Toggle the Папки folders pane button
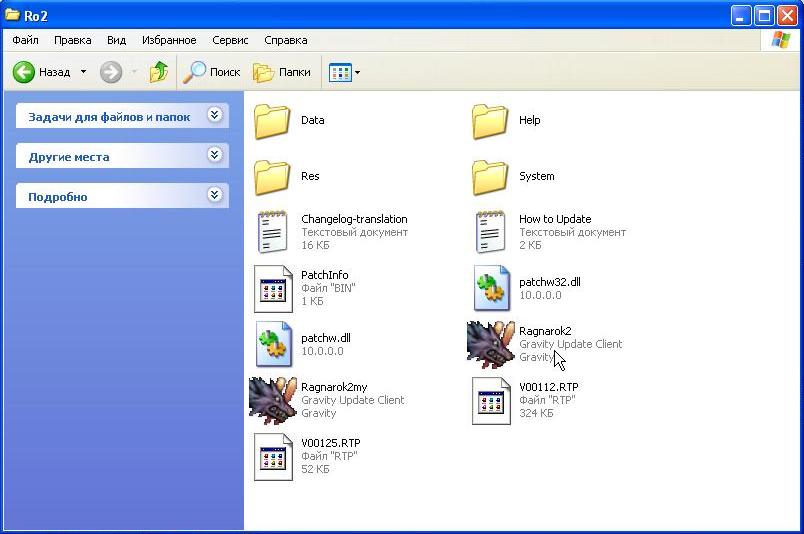Screen dimensions: 804x534 tap(282, 72)
